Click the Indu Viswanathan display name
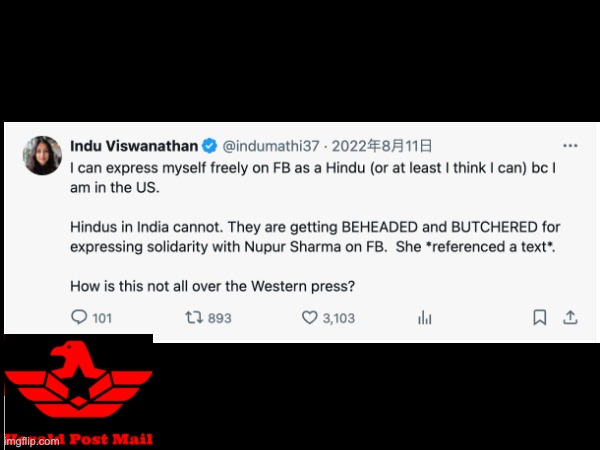 pos(134,146)
